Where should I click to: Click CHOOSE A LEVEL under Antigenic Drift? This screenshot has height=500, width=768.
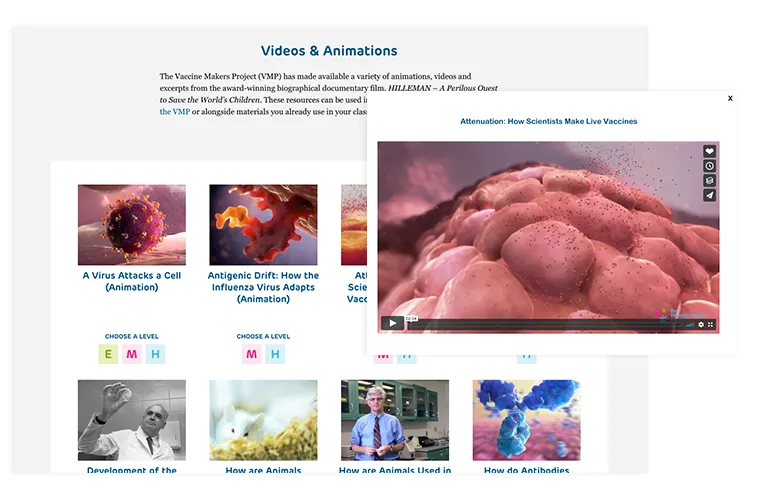[264, 336]
